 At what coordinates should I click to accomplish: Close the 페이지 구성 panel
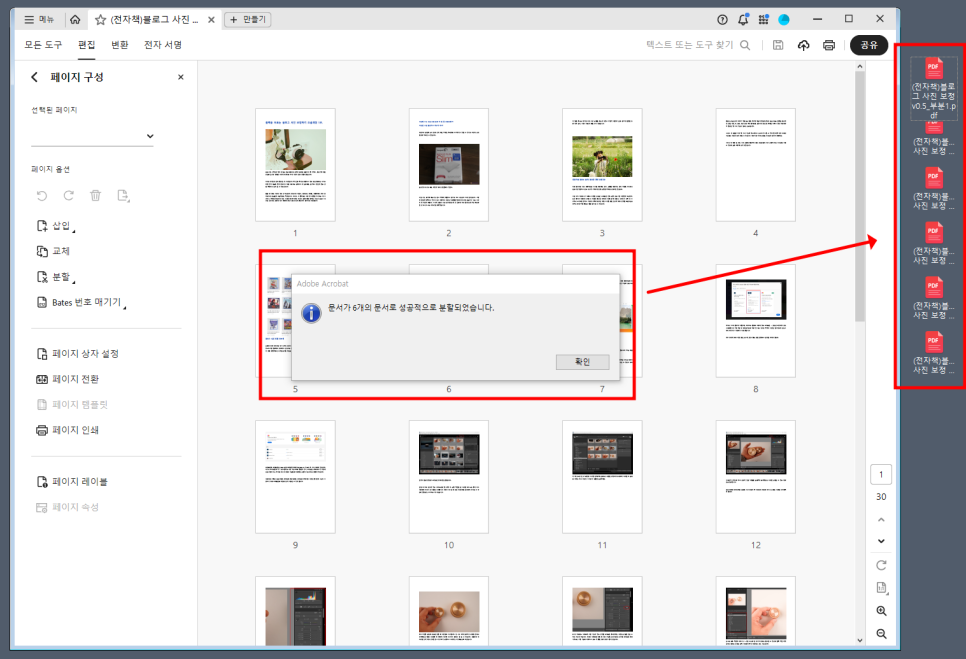click(181, 77)
